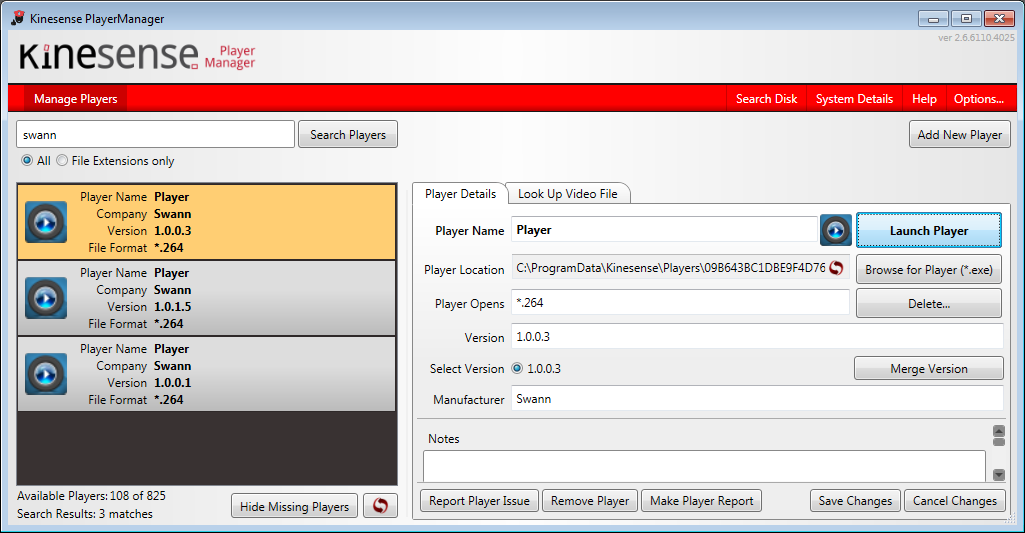Open the Help menu
This screenshot has height=533, width=1025.
click(924, 99)
